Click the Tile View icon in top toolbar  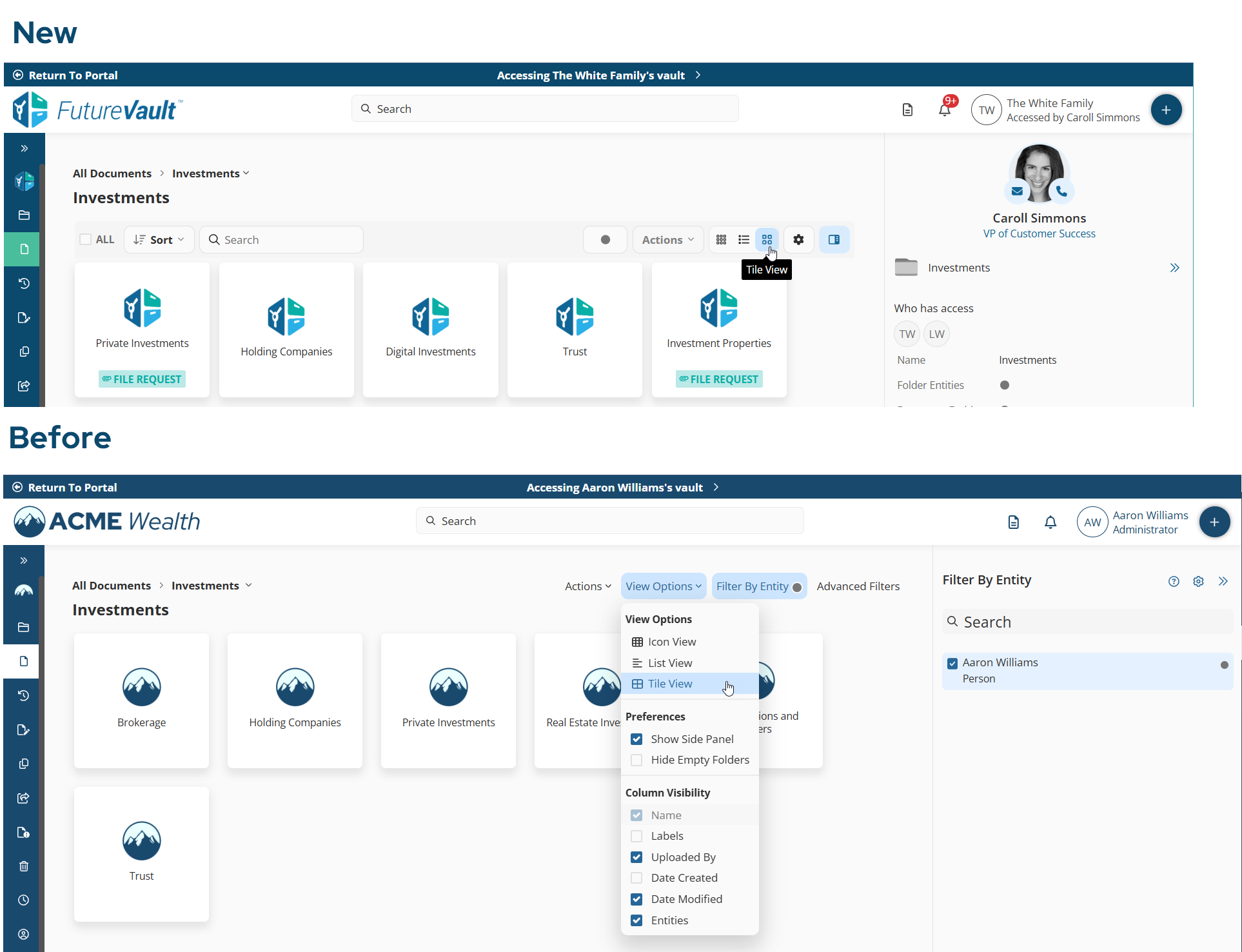767,240
